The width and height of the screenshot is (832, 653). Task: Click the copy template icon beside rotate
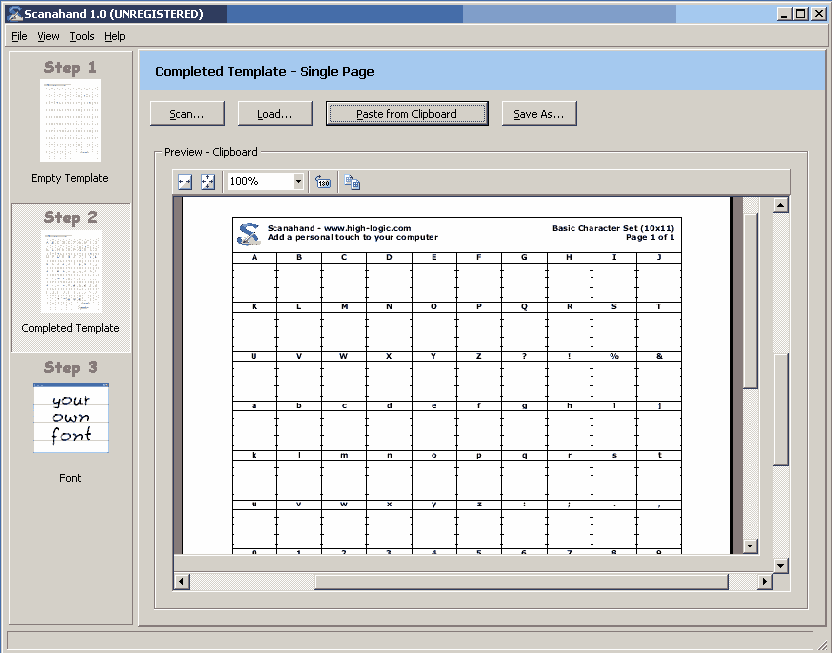click(x=352, y=182)
